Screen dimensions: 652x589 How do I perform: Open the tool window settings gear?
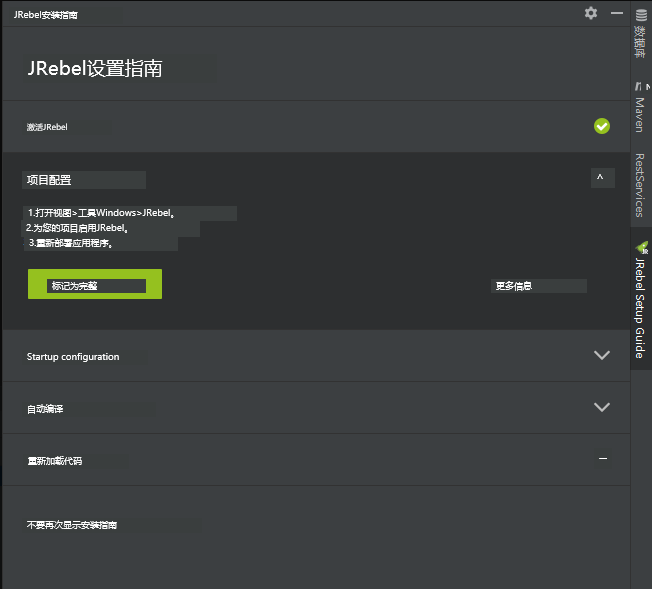(591, 13)
